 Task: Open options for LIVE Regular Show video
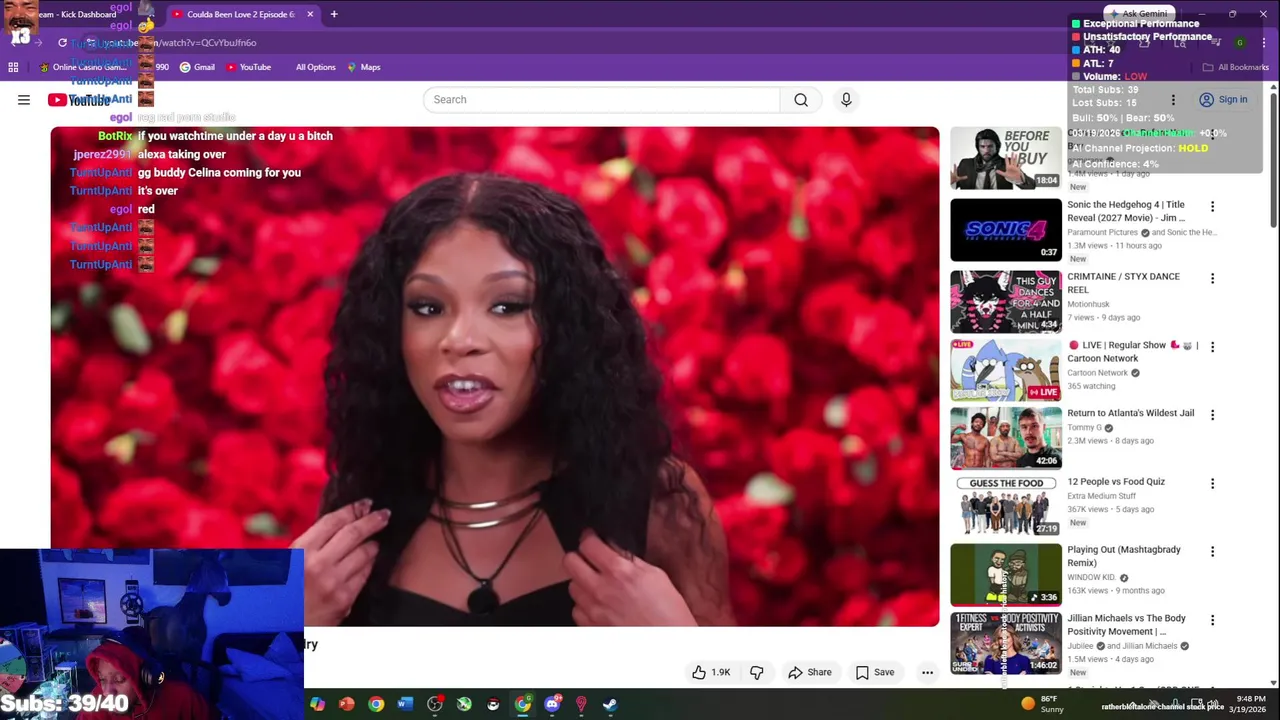pyautogui.click(x=1212, y=347)
